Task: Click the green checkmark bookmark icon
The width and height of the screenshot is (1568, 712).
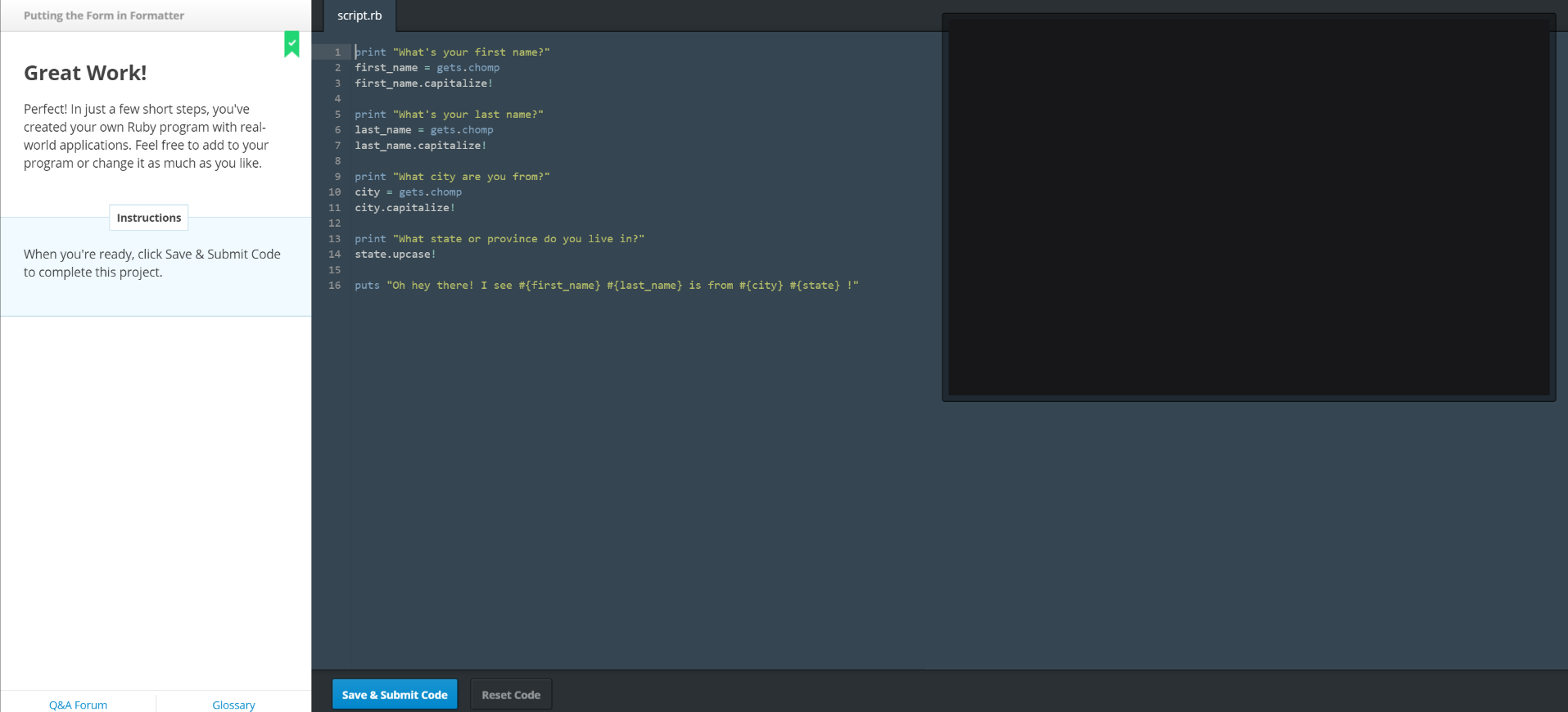Action: point(291,44)
